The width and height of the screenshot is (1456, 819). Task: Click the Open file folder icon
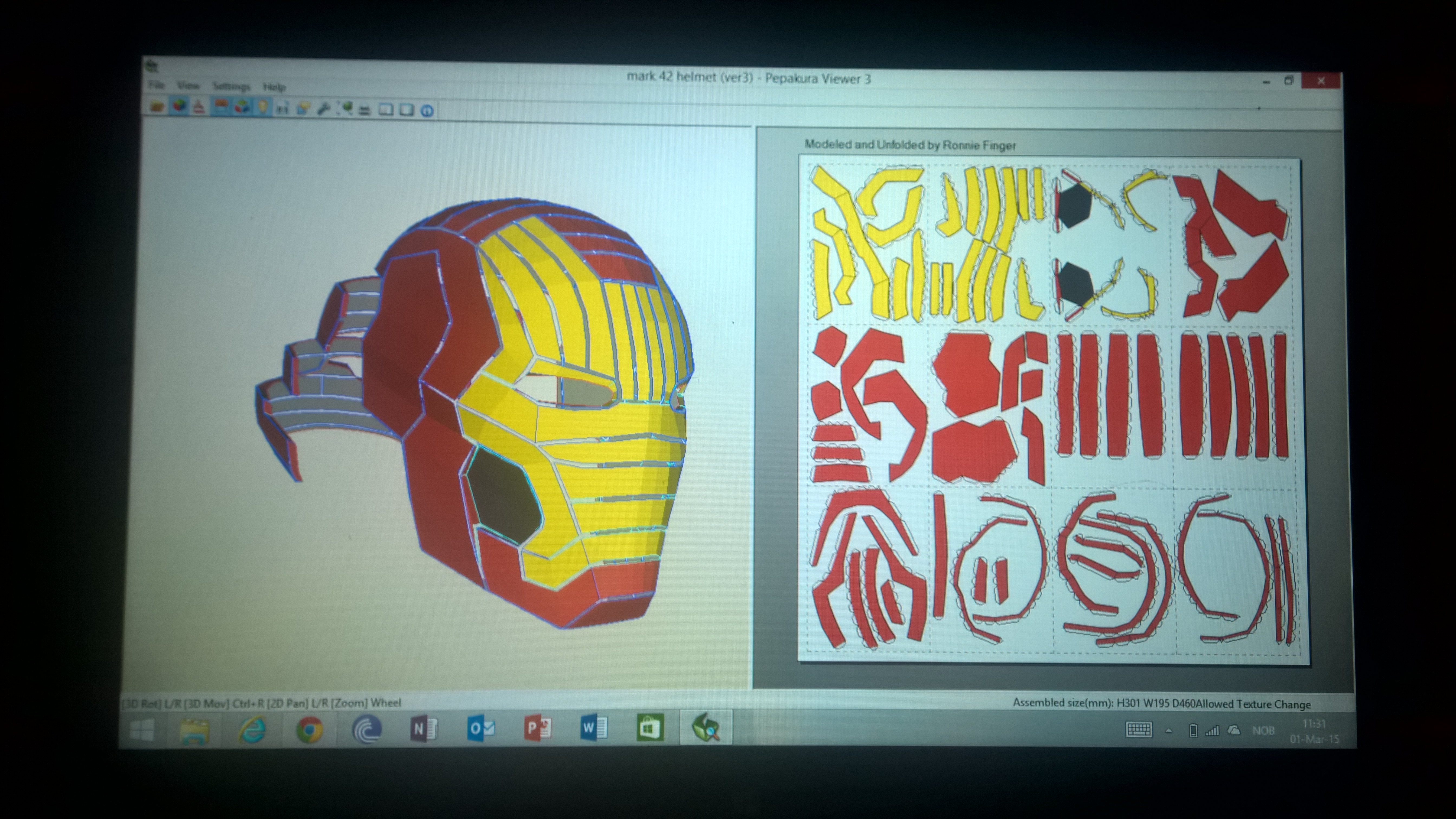[157, 107]
